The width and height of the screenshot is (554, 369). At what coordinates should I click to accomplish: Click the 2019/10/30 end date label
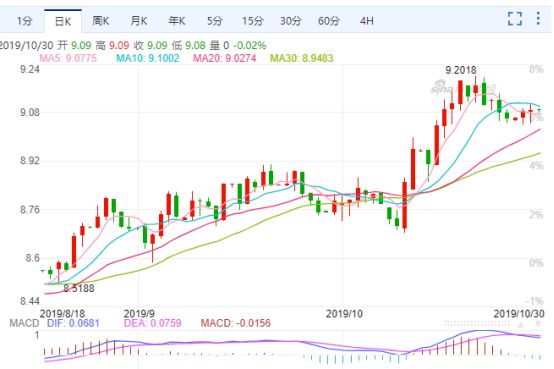click(x=519, y=314)
